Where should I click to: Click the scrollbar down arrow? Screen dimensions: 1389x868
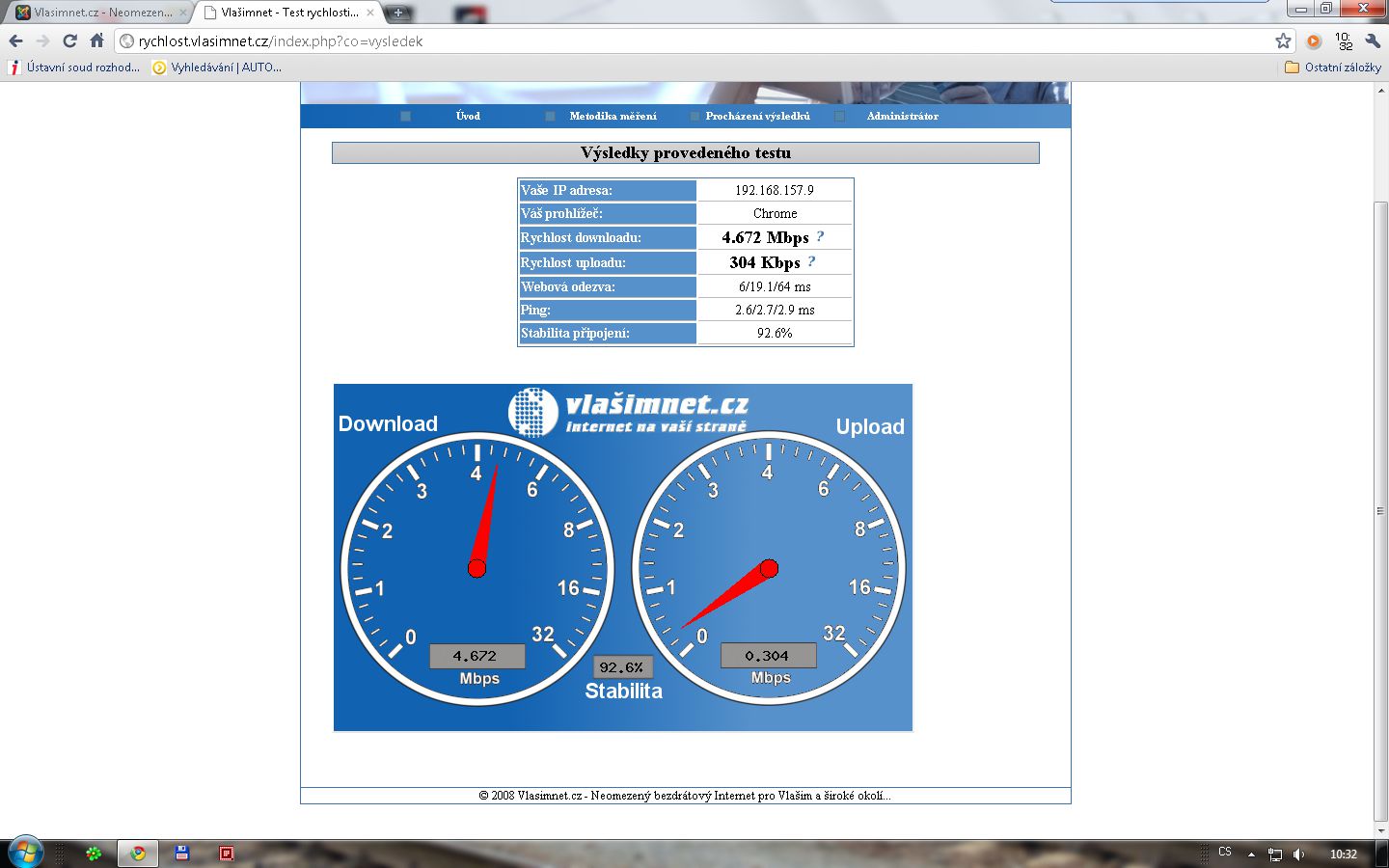1381,830
